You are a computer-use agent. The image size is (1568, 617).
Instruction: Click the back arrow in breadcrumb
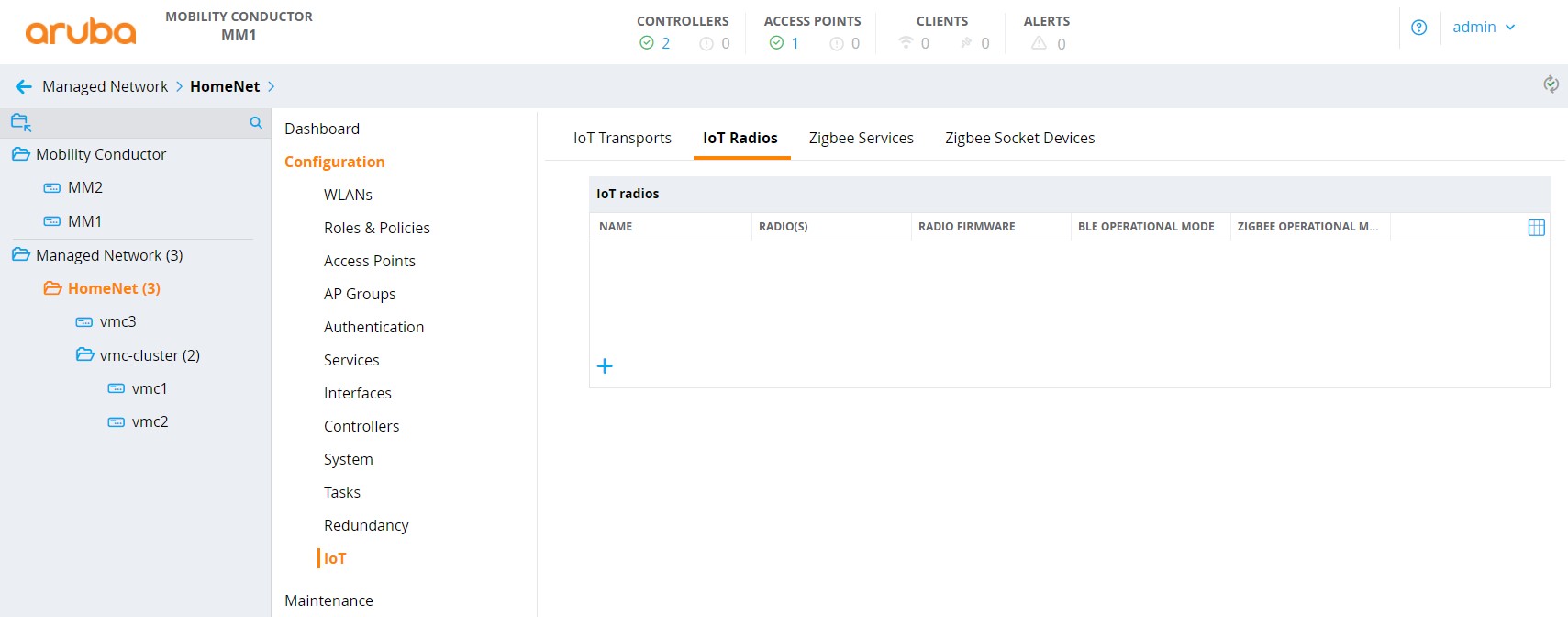point(24,86)
